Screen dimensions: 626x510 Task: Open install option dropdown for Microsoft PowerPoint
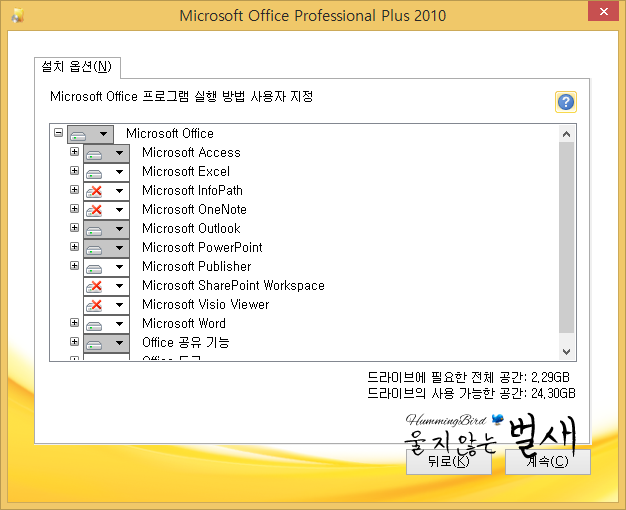click(x=106, y=248)
